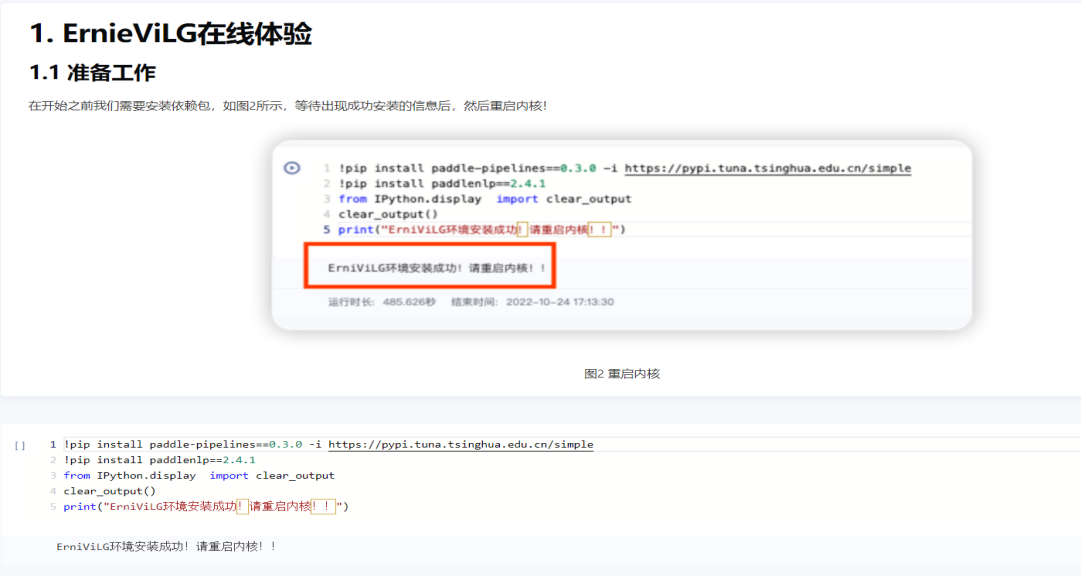Click the restart kernel screenshot thumbnail
This screenshot has width=1081, height=576.
pos(621,235)
